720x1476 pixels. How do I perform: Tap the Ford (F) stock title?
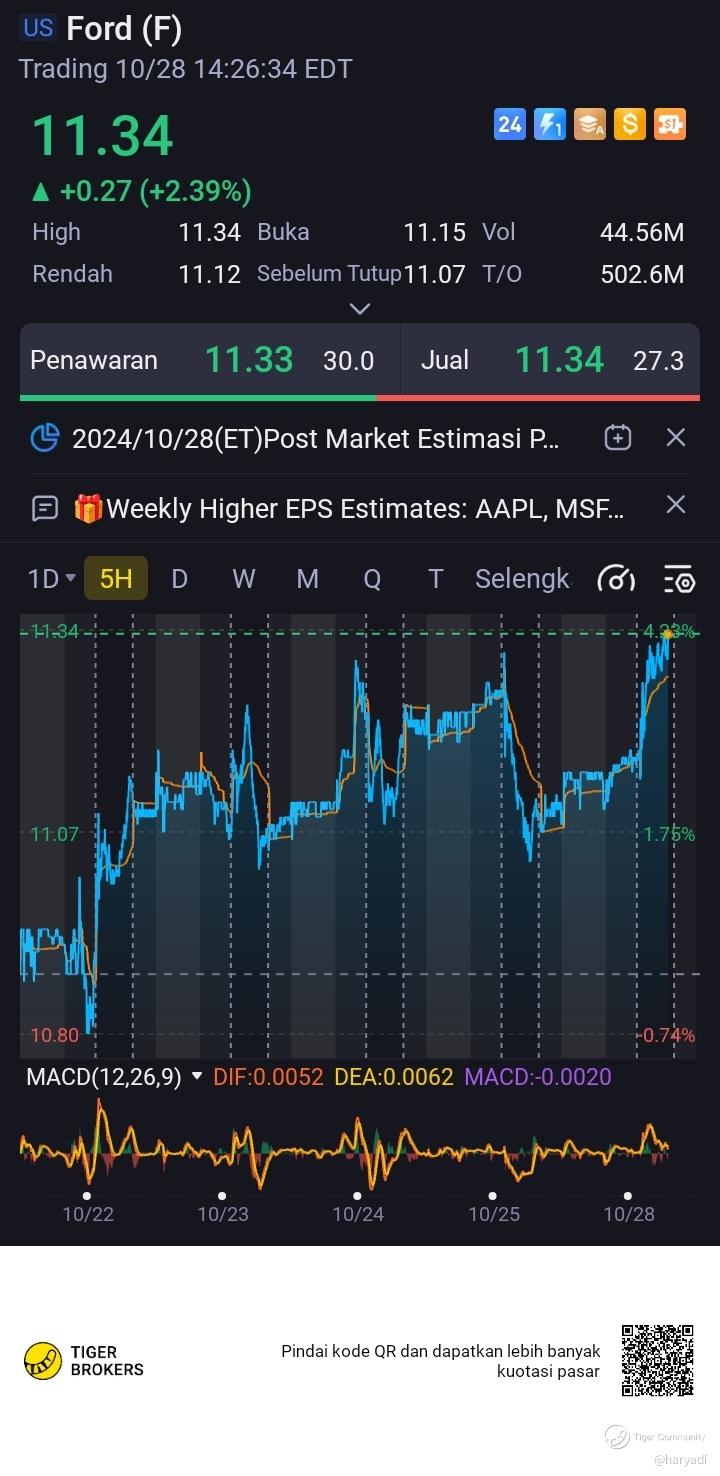click(124, 29)
